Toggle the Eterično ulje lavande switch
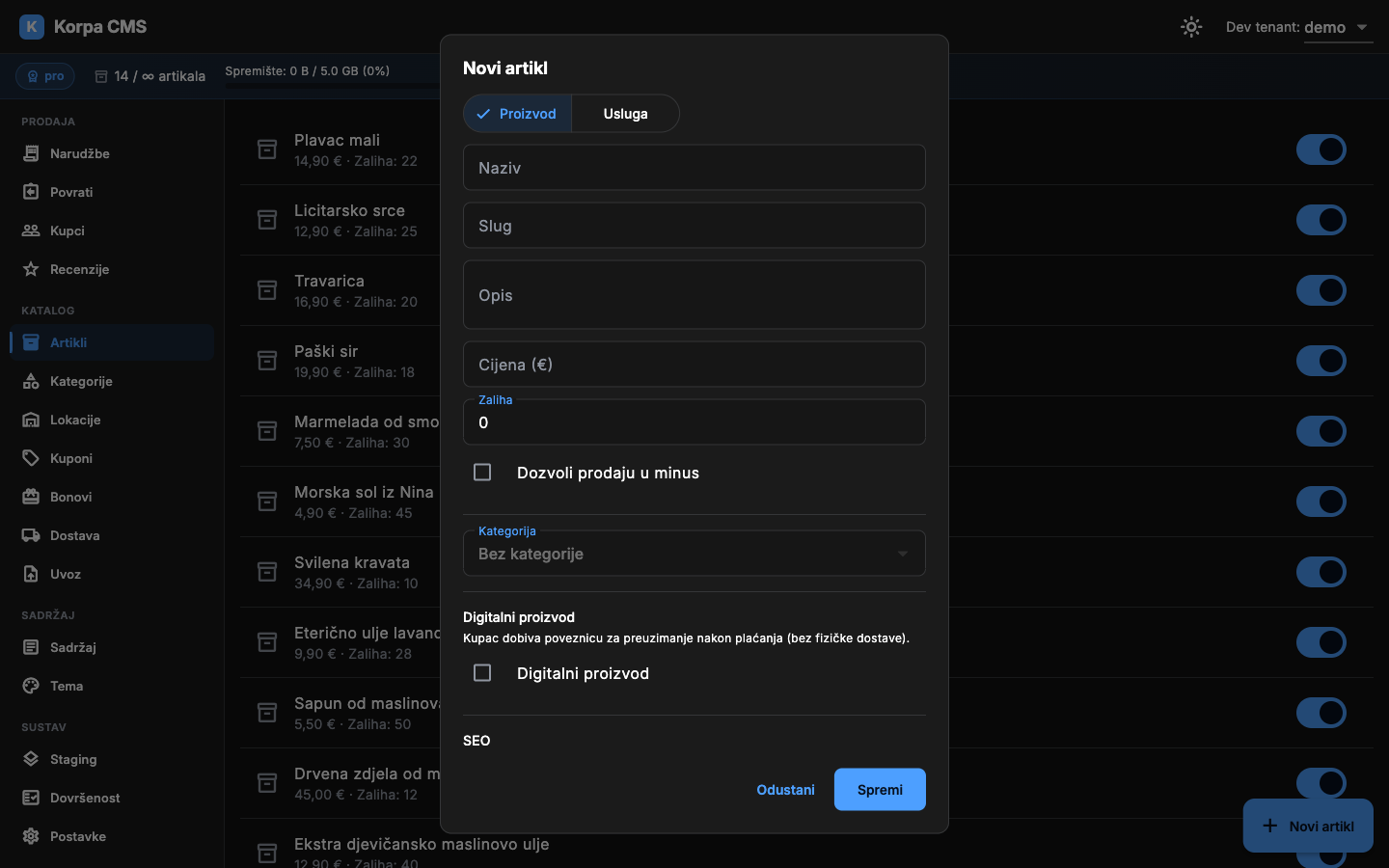The width and height of the screenshot is (1389, 868). point(1321,642)
